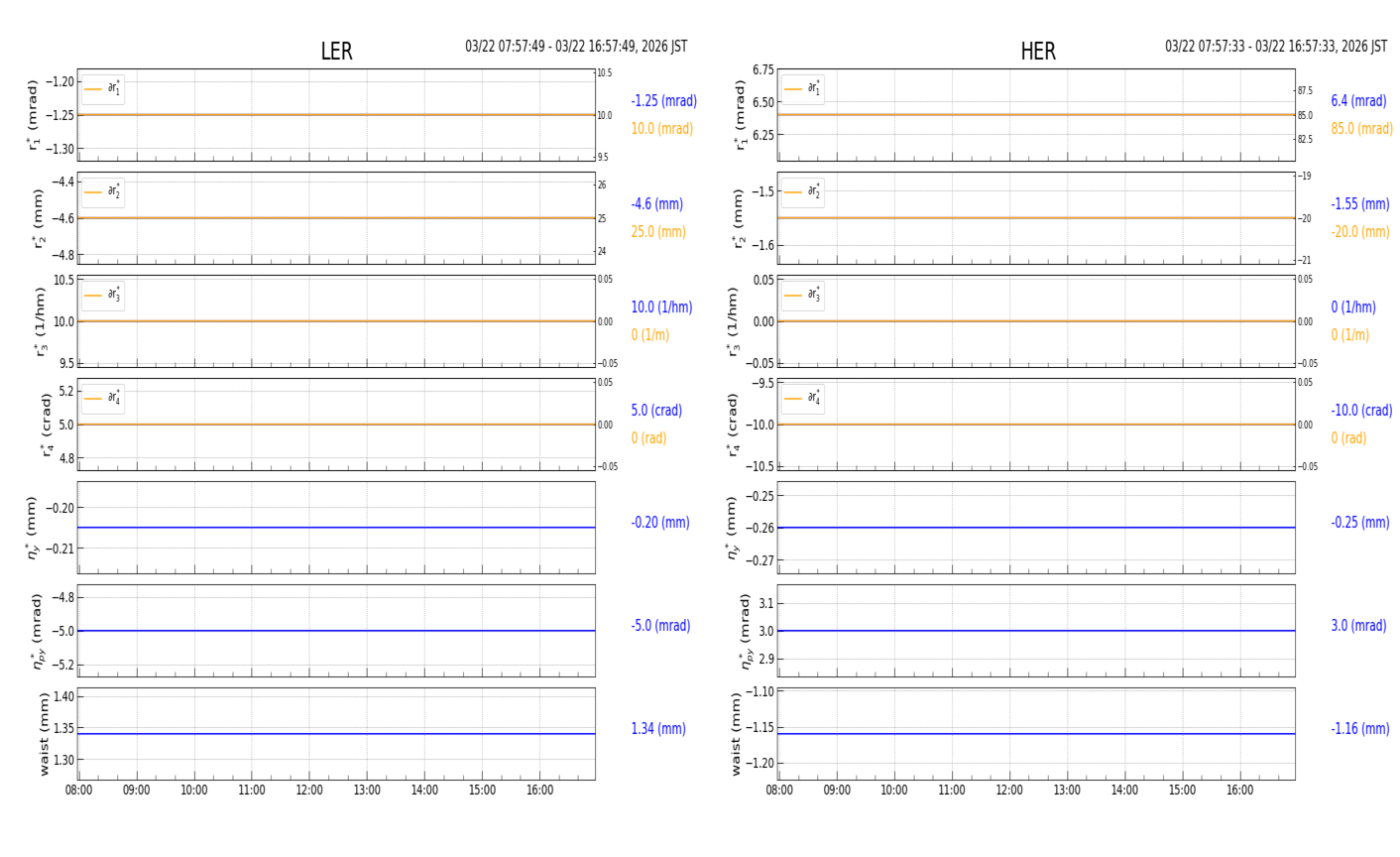The height and width of the screenshot is (857, 1400).
Task: Select the r1* (mrad) axis label in LER
Action: coord(34,115)
